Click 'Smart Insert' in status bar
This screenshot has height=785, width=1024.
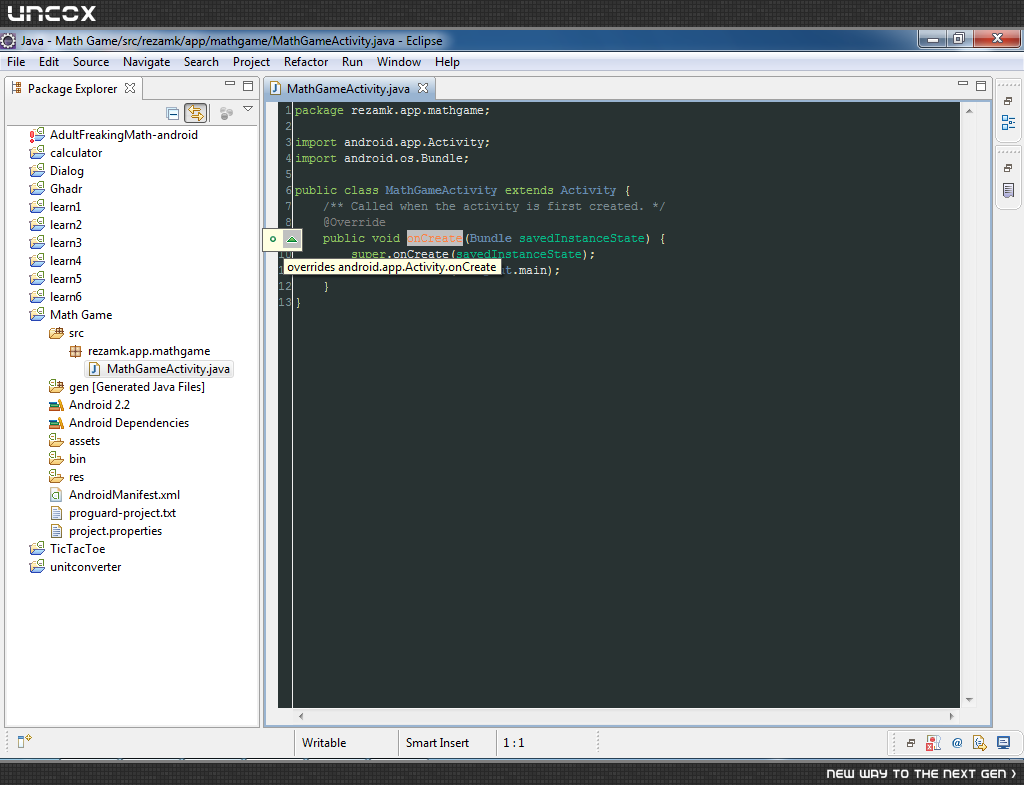tap(437, 743)
